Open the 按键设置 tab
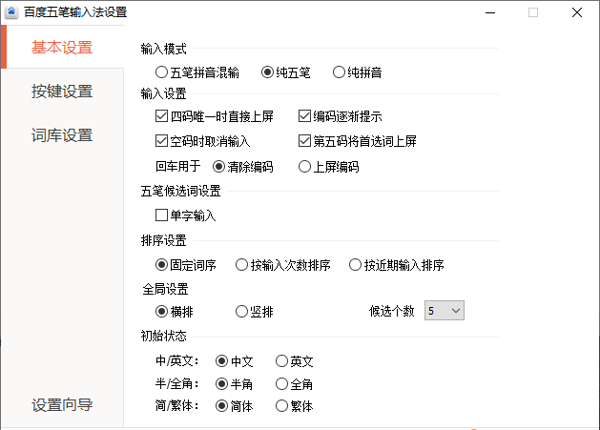The height and width of the screenshot is (430, 600). pos(62,91)
